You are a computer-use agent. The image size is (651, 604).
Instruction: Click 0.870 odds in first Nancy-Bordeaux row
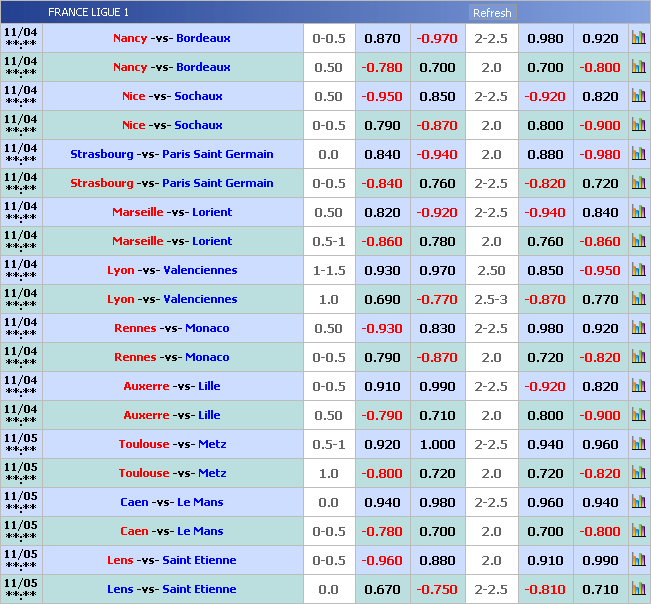click(x=382, y=38)
